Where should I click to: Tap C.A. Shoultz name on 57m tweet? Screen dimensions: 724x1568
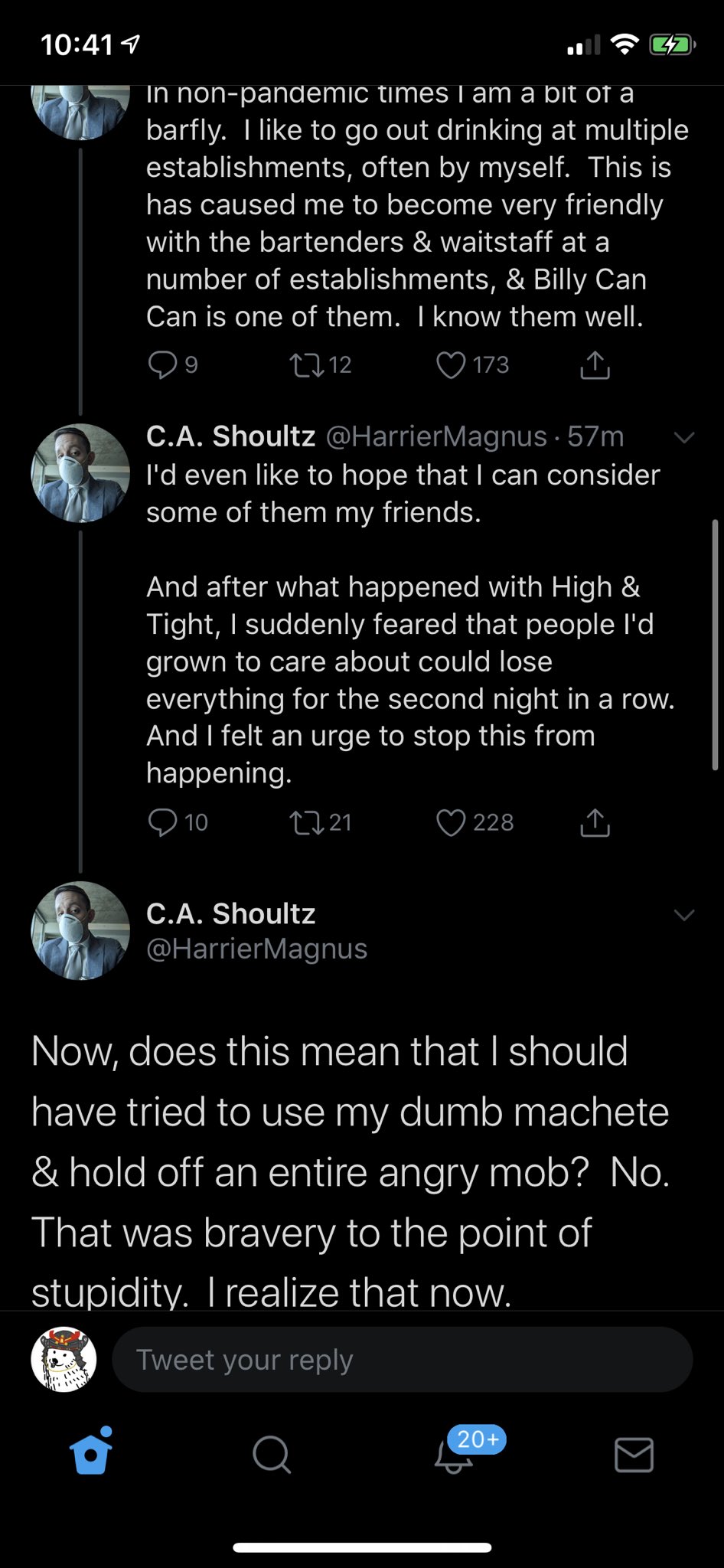tap(230, 436)
